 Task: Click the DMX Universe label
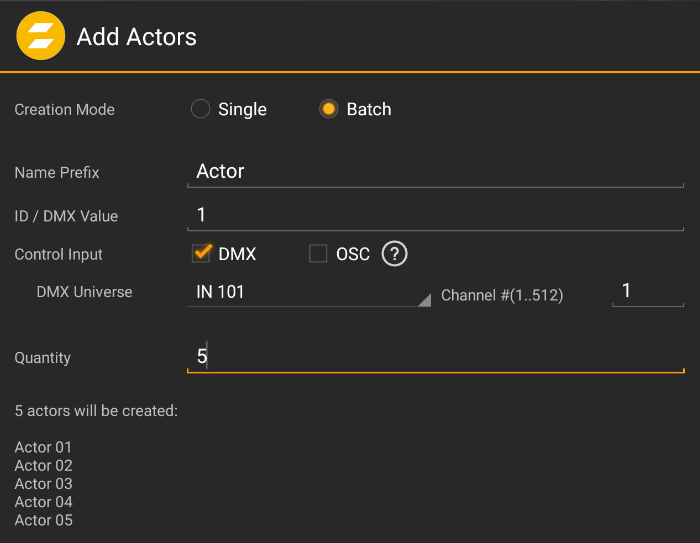tap(84, 292)
